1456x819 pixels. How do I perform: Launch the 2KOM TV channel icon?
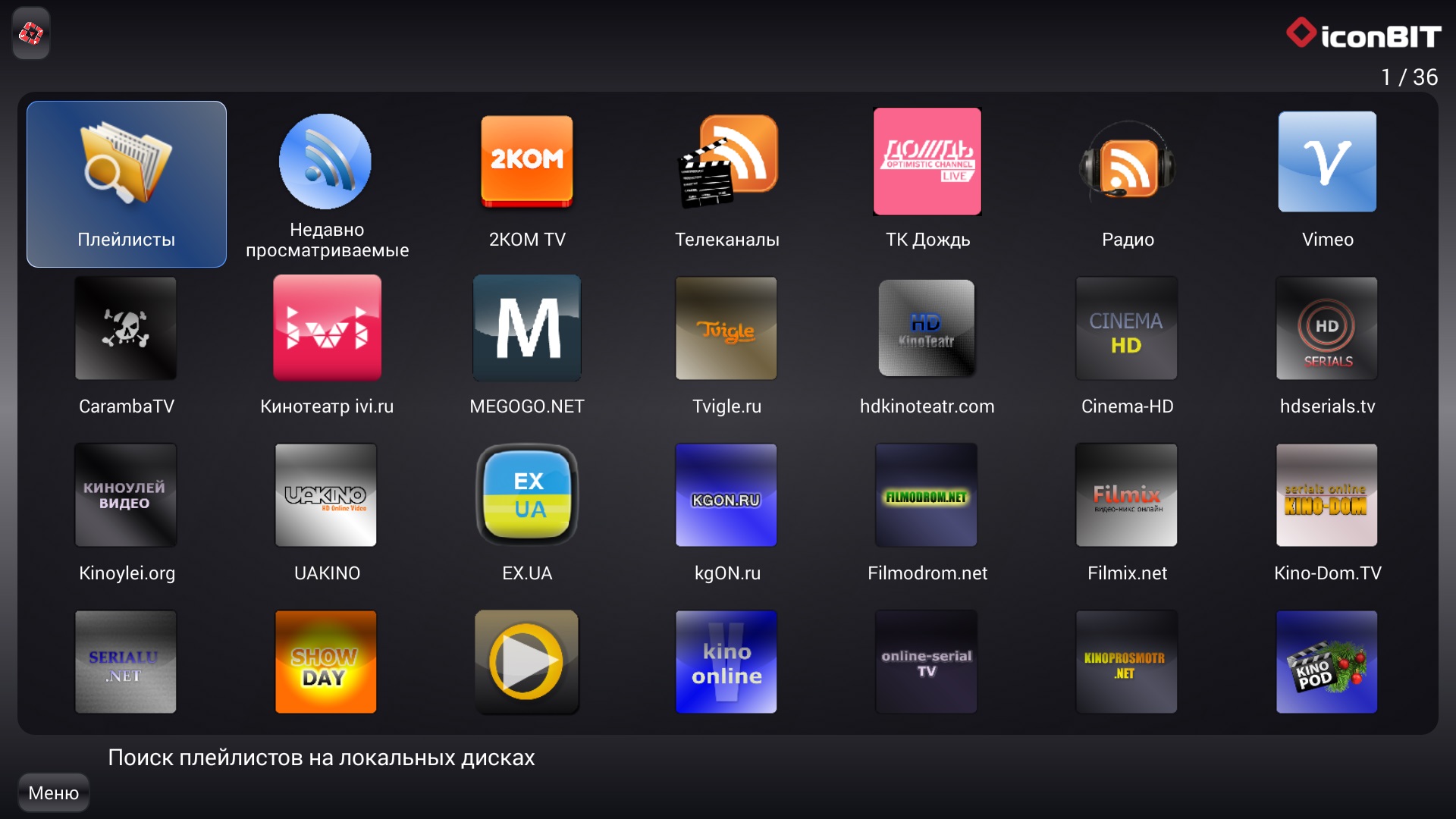pos(527,162)
